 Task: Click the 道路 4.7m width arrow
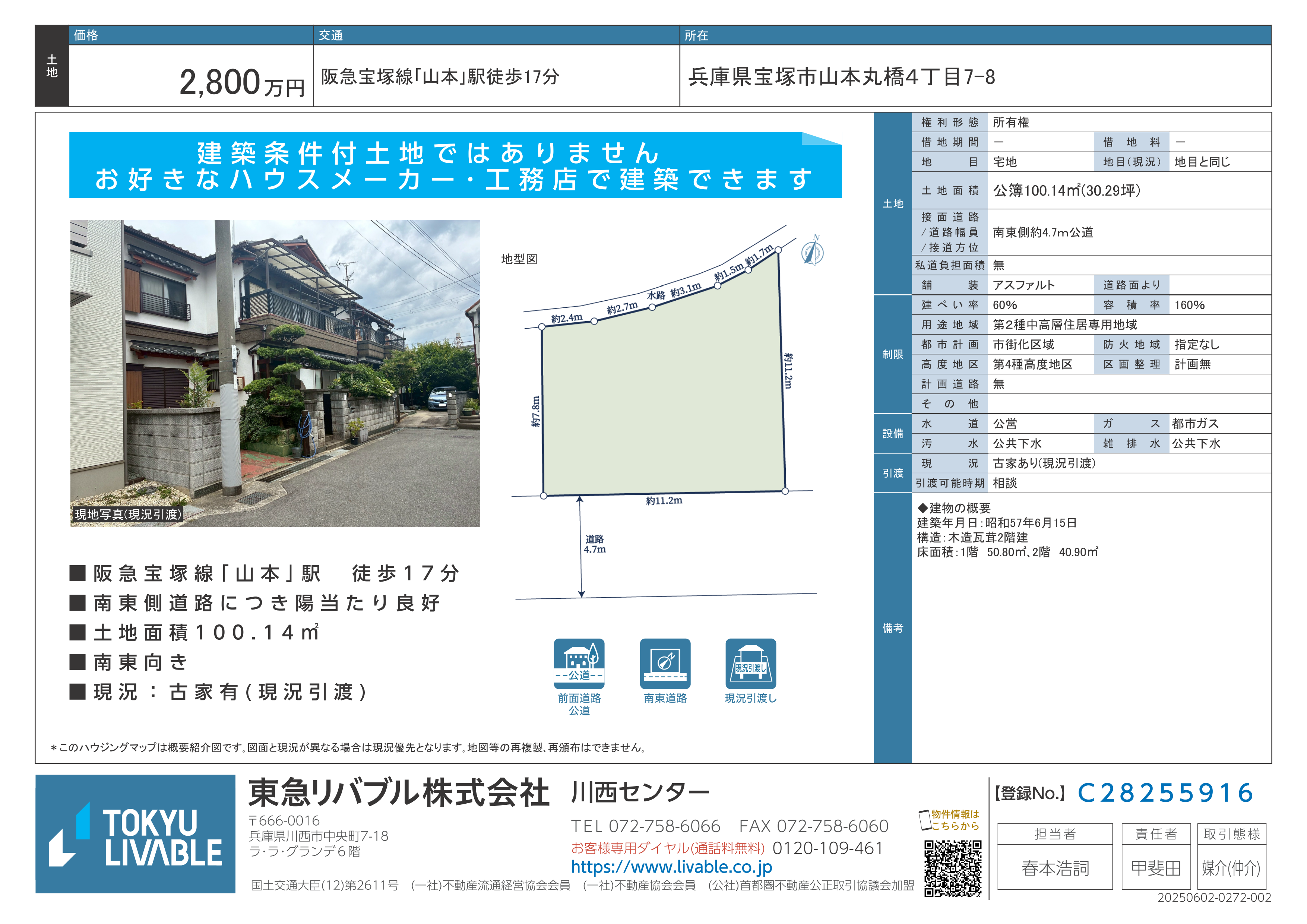[580, 547]
